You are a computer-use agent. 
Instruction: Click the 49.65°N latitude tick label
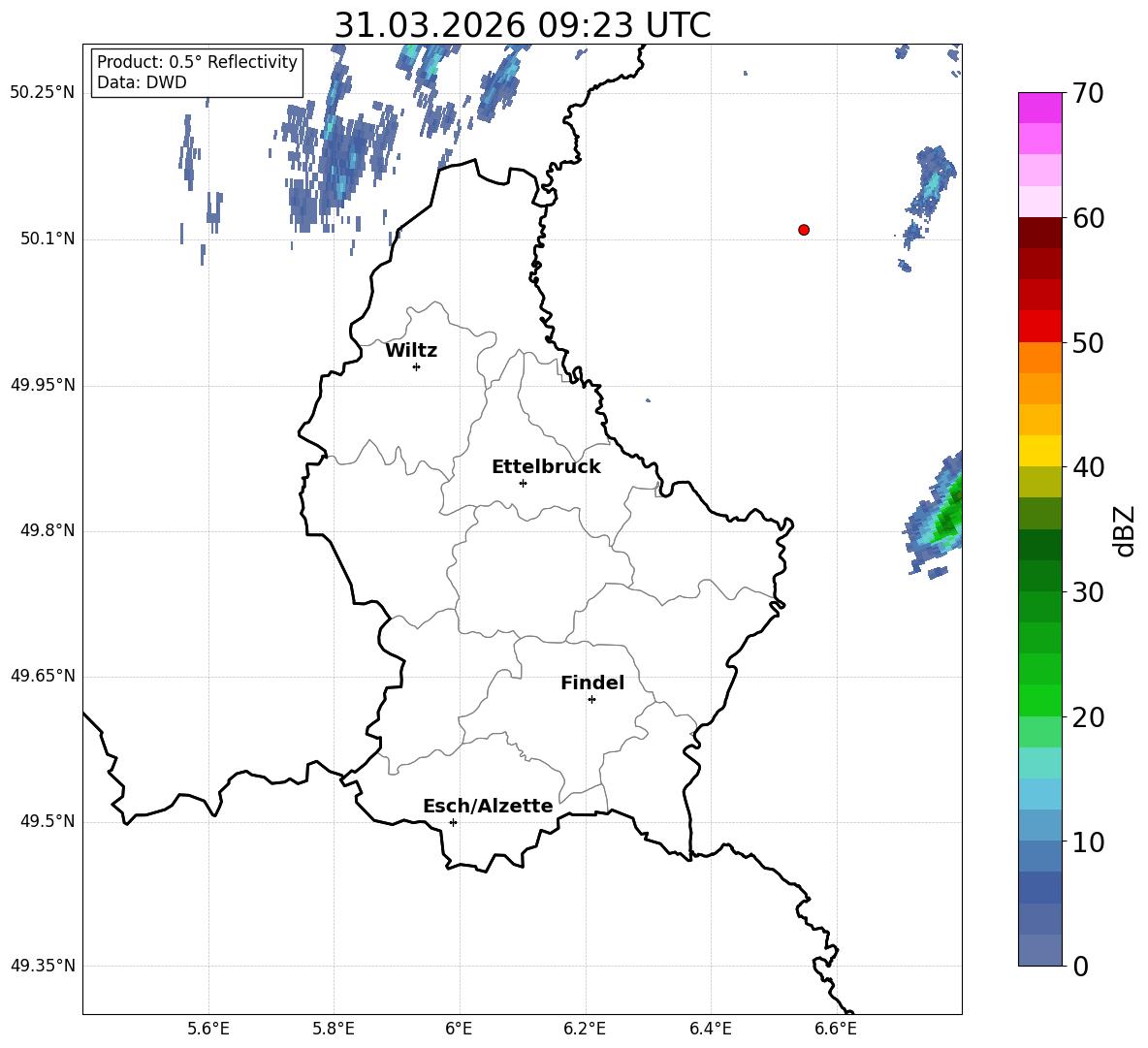43,676
